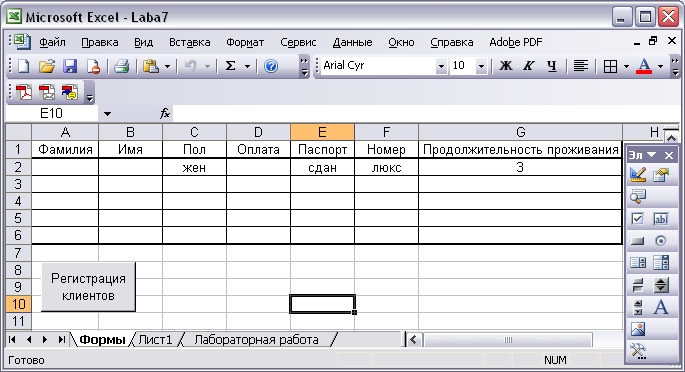Open a file with the folder icon

[47, 66]
